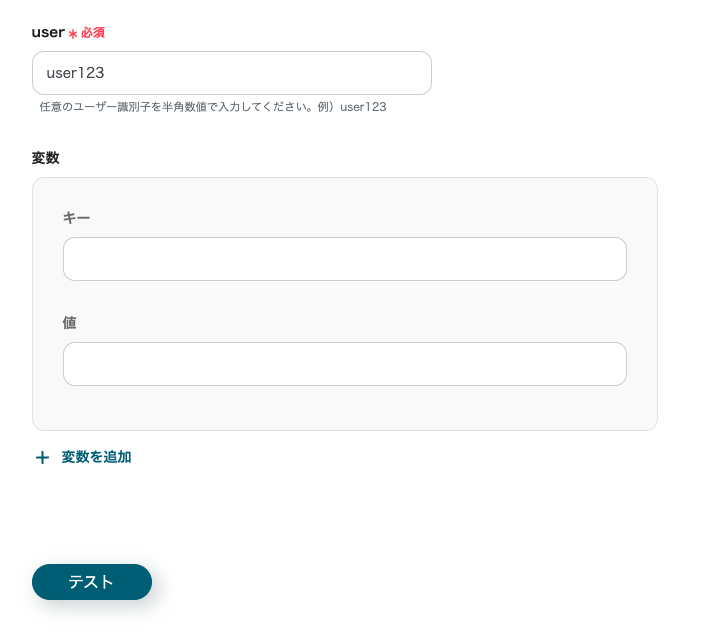Click the user123 example in the hint
The height and width of the screenshot is (641, 723).
point(363,107)
